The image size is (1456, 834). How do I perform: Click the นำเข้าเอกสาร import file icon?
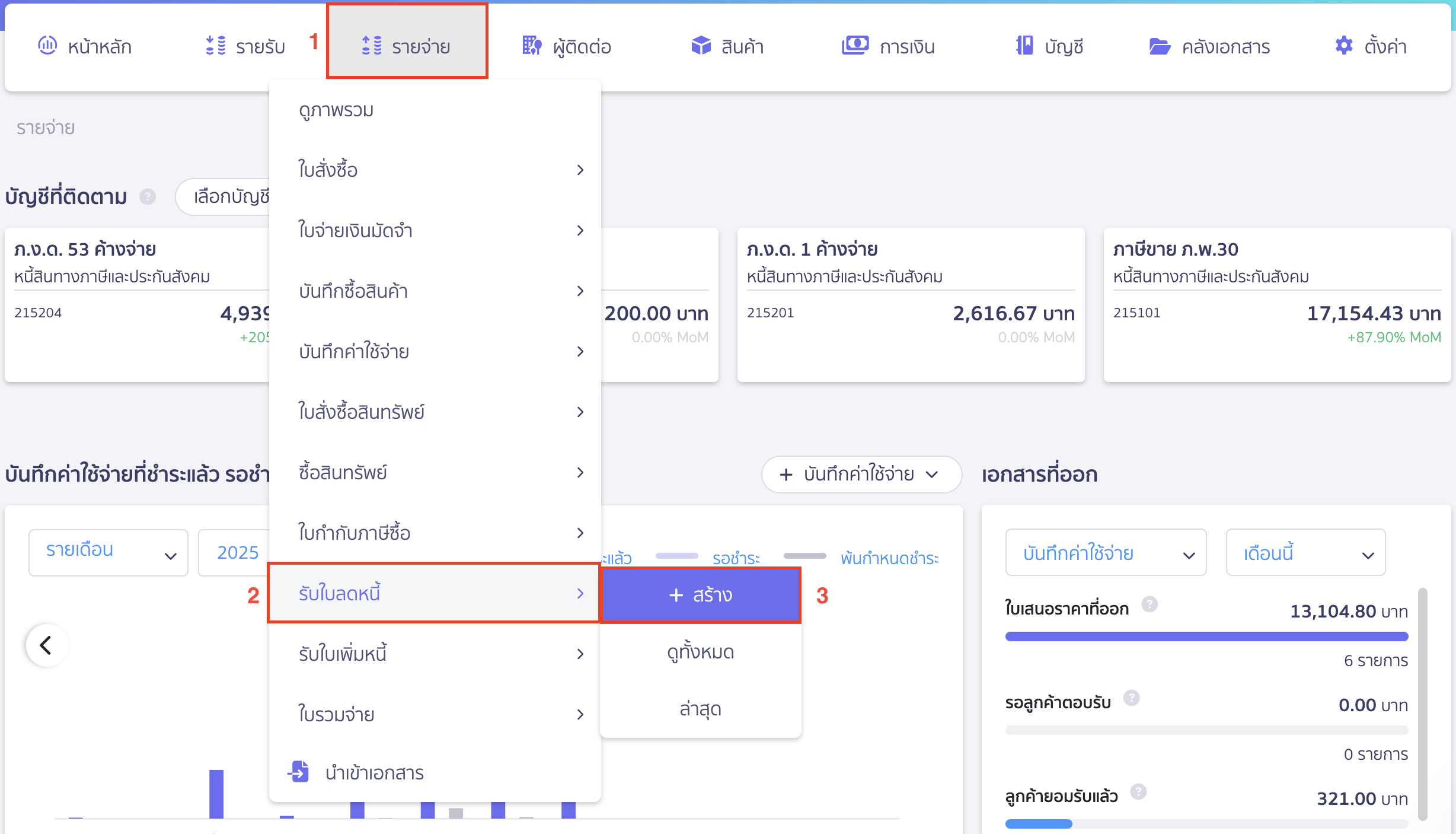299,771
